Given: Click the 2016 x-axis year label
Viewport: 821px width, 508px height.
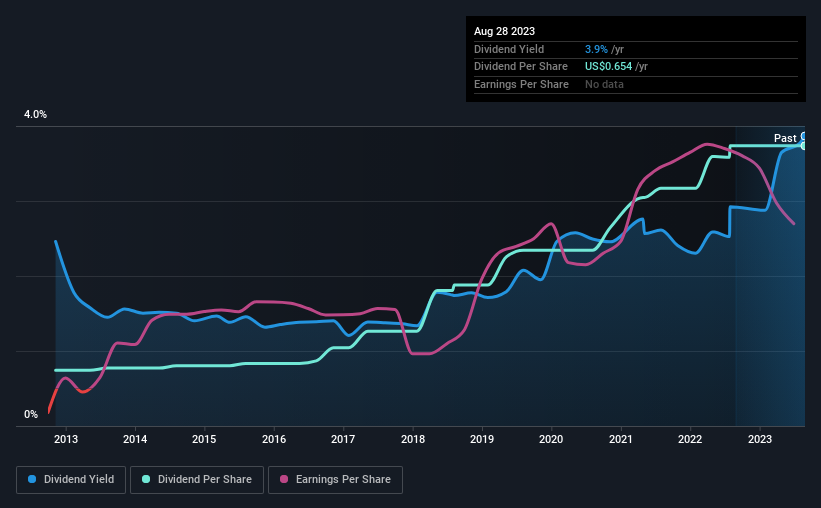Looking at the screenshot, I should pyautogui.click(x=274, y=439).
